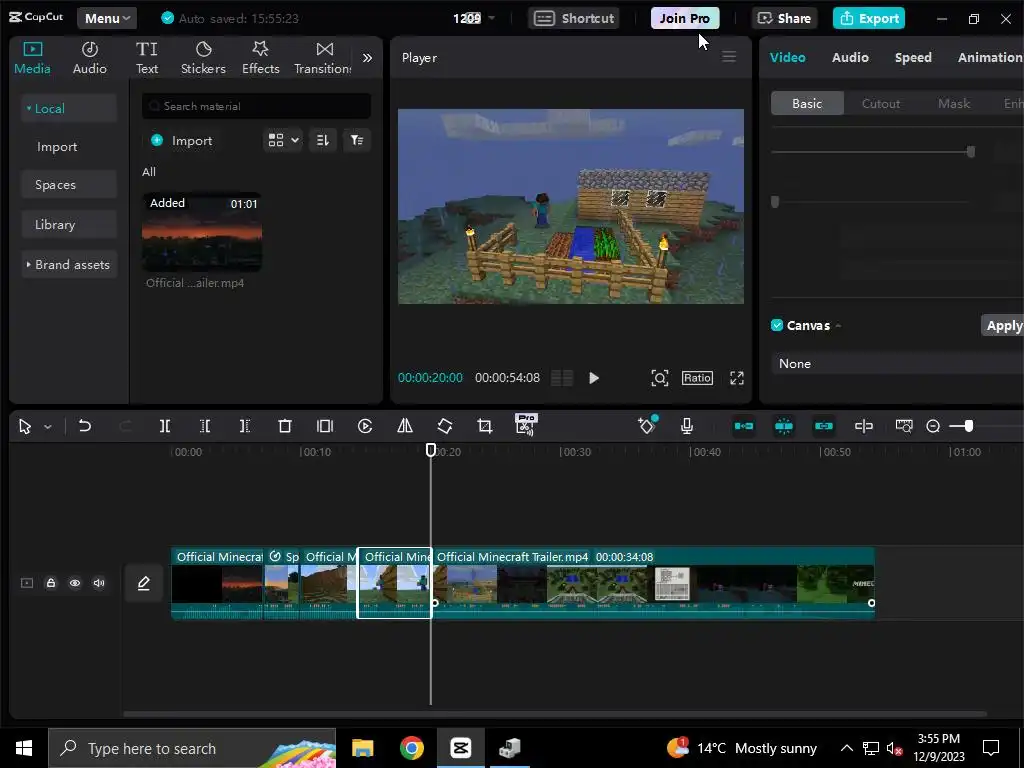Viewport: 1024px width, 768px height.
Task: Select the arrow pointer tool
Action: coord(25,426)
